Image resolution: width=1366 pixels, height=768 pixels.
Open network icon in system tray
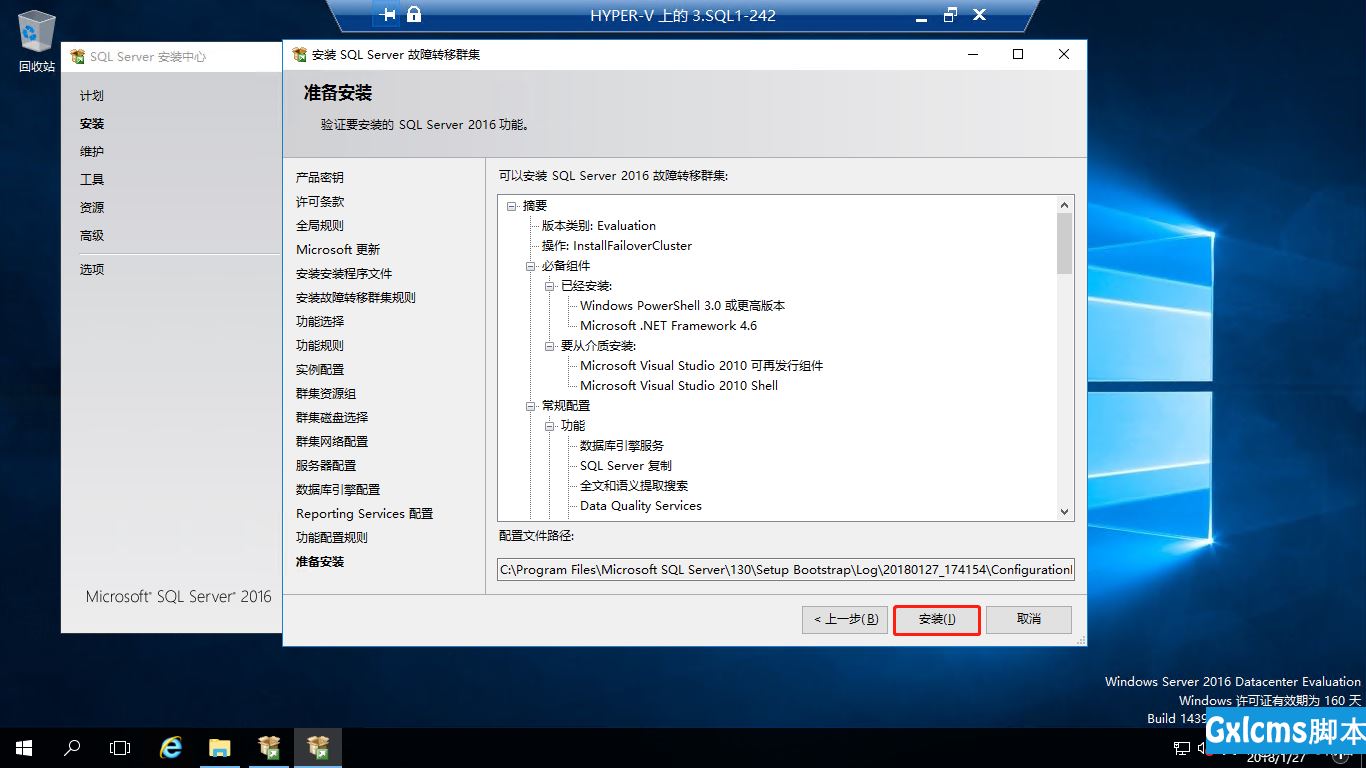point(1181,748)
